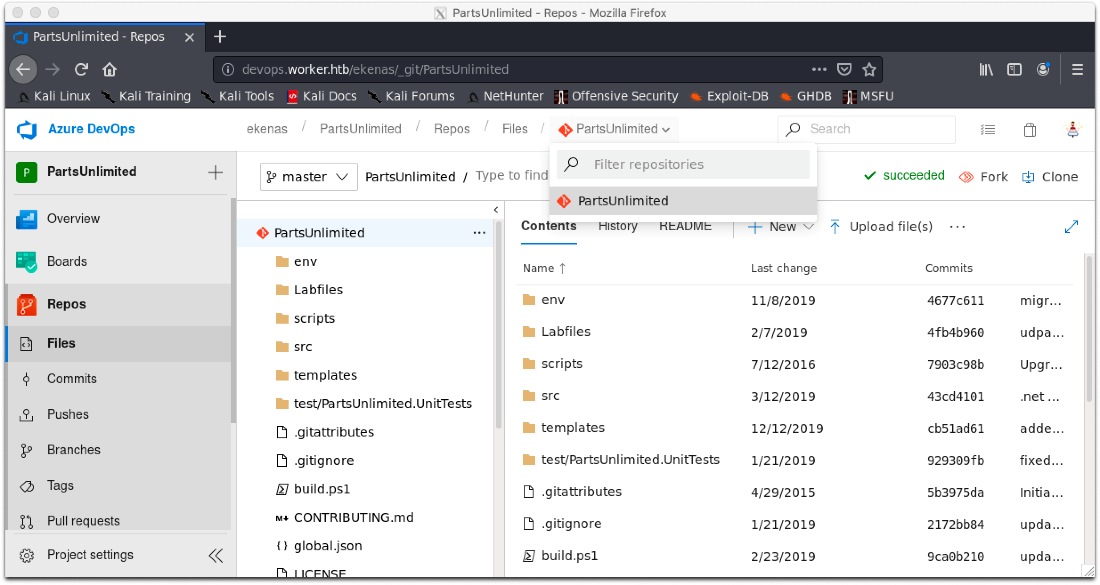Open test/PartsUnlimited.UnitTests in the contents table

click(x=631, y=460)
